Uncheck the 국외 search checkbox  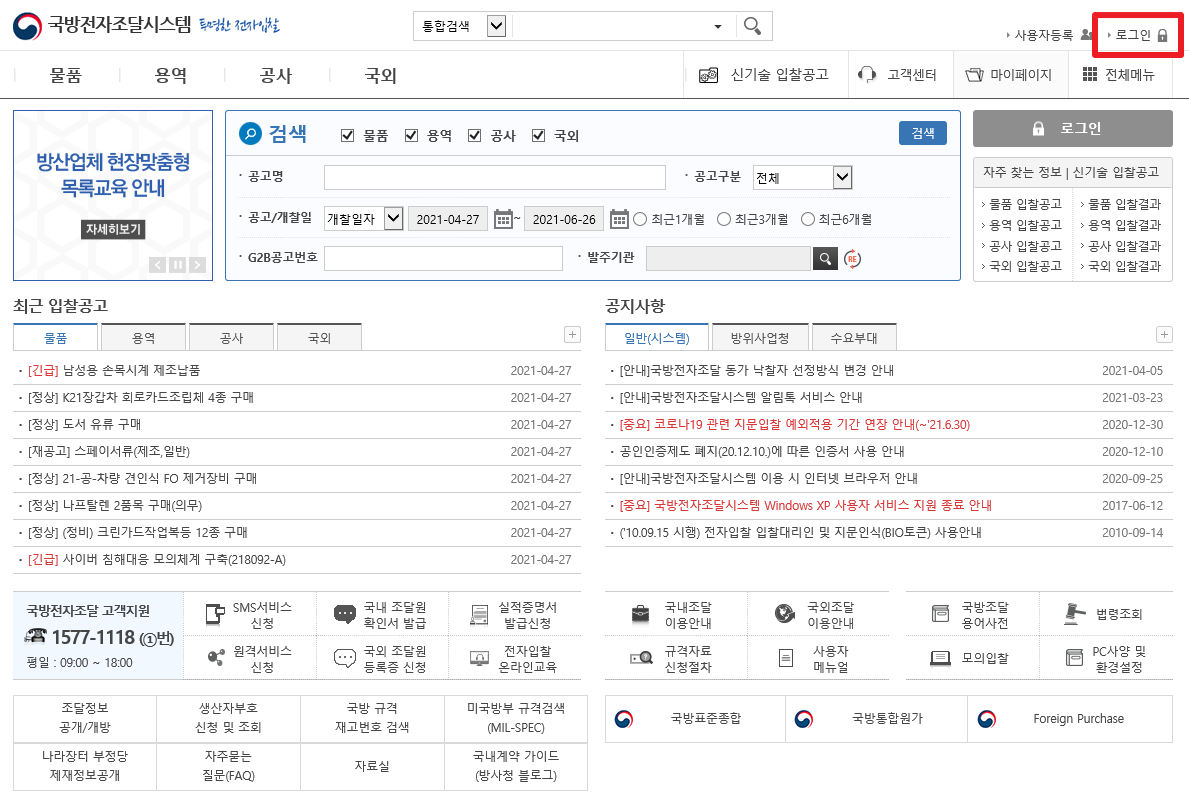[x=538, y=135]
